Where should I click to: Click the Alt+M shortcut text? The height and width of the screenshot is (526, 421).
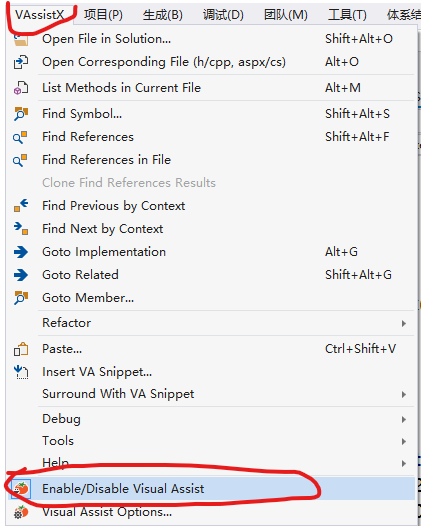click(343, 88)
